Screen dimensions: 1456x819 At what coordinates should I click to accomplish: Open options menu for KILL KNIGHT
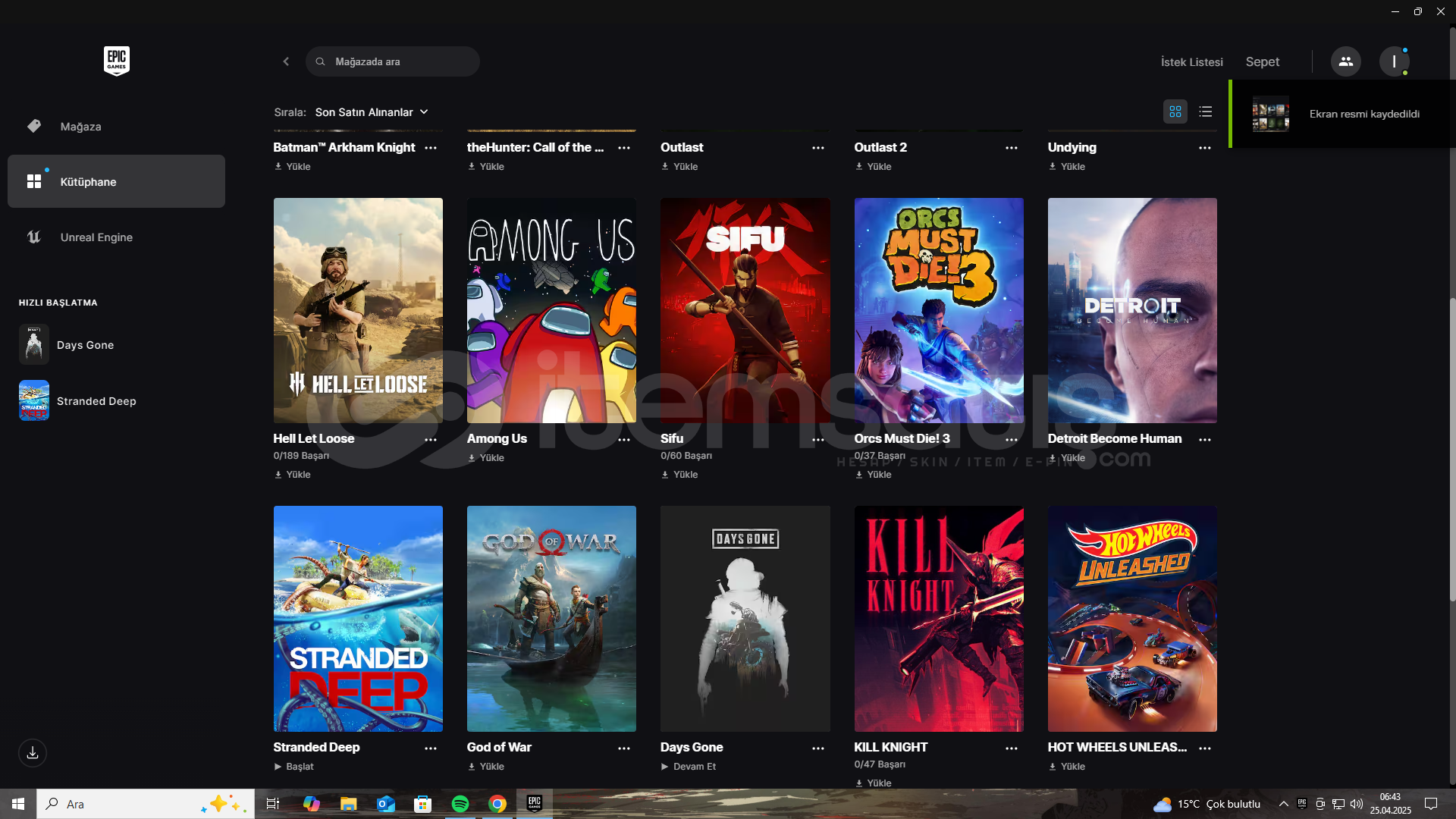pos(1012,748)
